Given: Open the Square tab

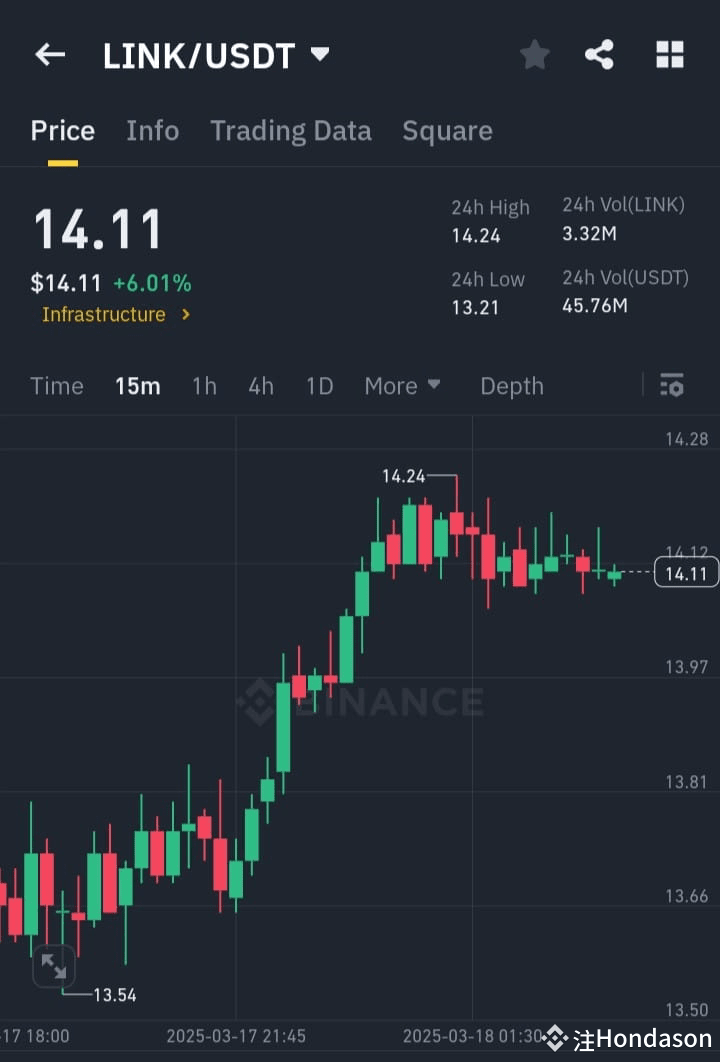Looking at the screenshot, I should [x=447, y=130].
